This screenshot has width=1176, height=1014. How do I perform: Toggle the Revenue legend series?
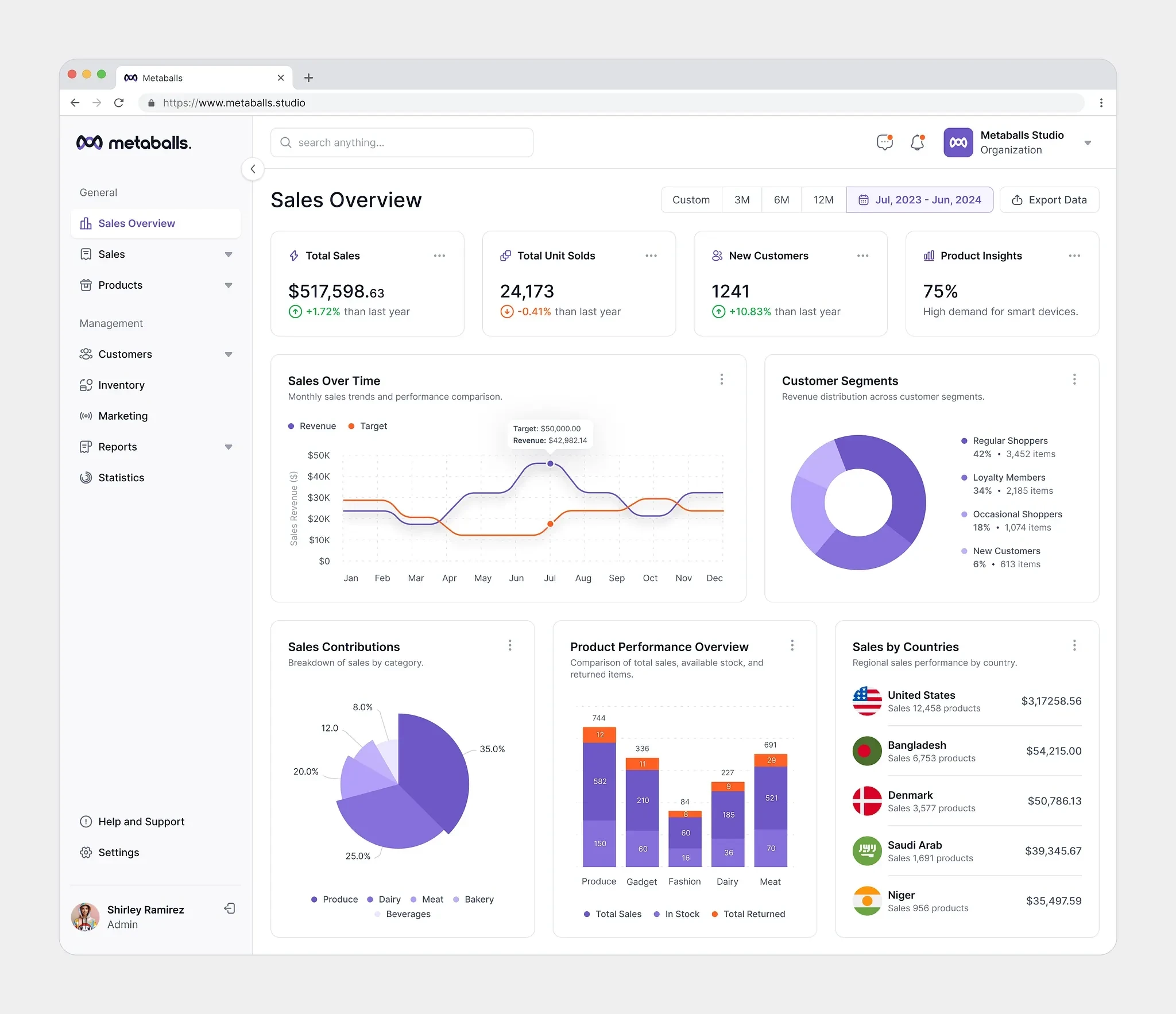click(312, 426)
